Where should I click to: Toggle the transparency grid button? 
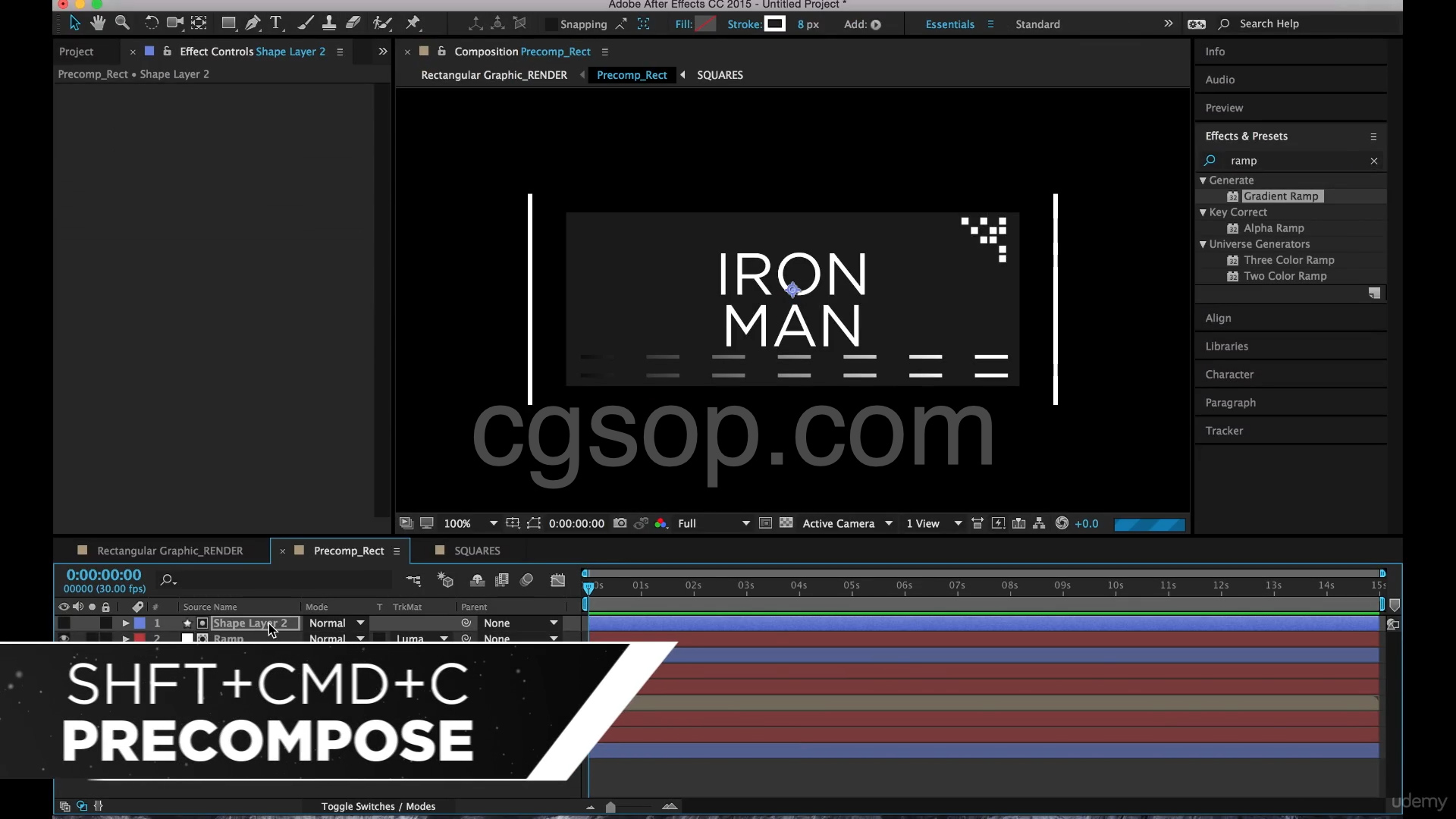[x=786, y=523]
